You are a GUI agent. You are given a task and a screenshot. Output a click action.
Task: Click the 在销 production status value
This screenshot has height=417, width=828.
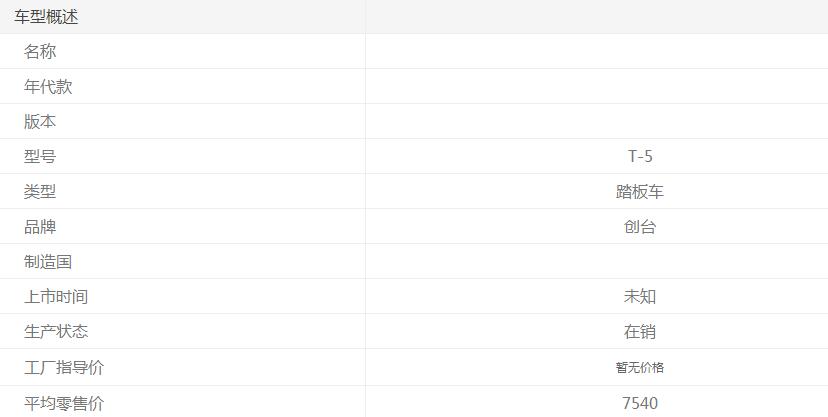[x=640, y=332]
